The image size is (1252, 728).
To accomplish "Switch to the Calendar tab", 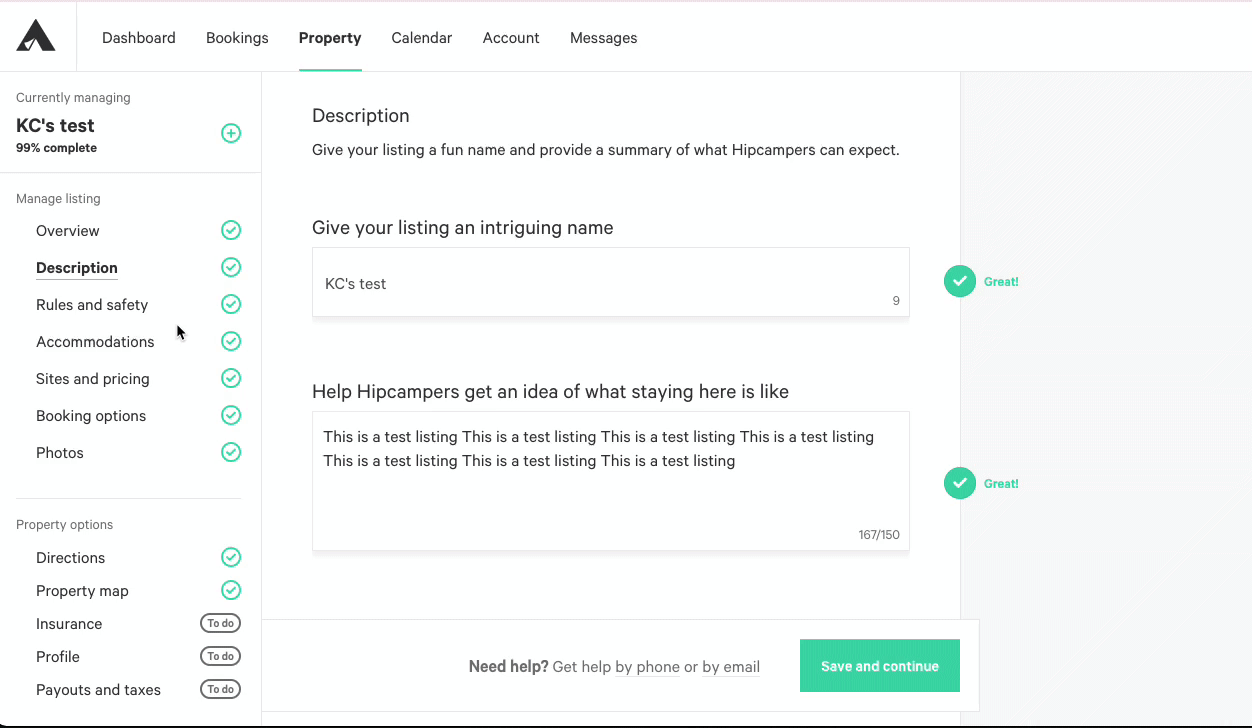I will [x=422, y=38].
